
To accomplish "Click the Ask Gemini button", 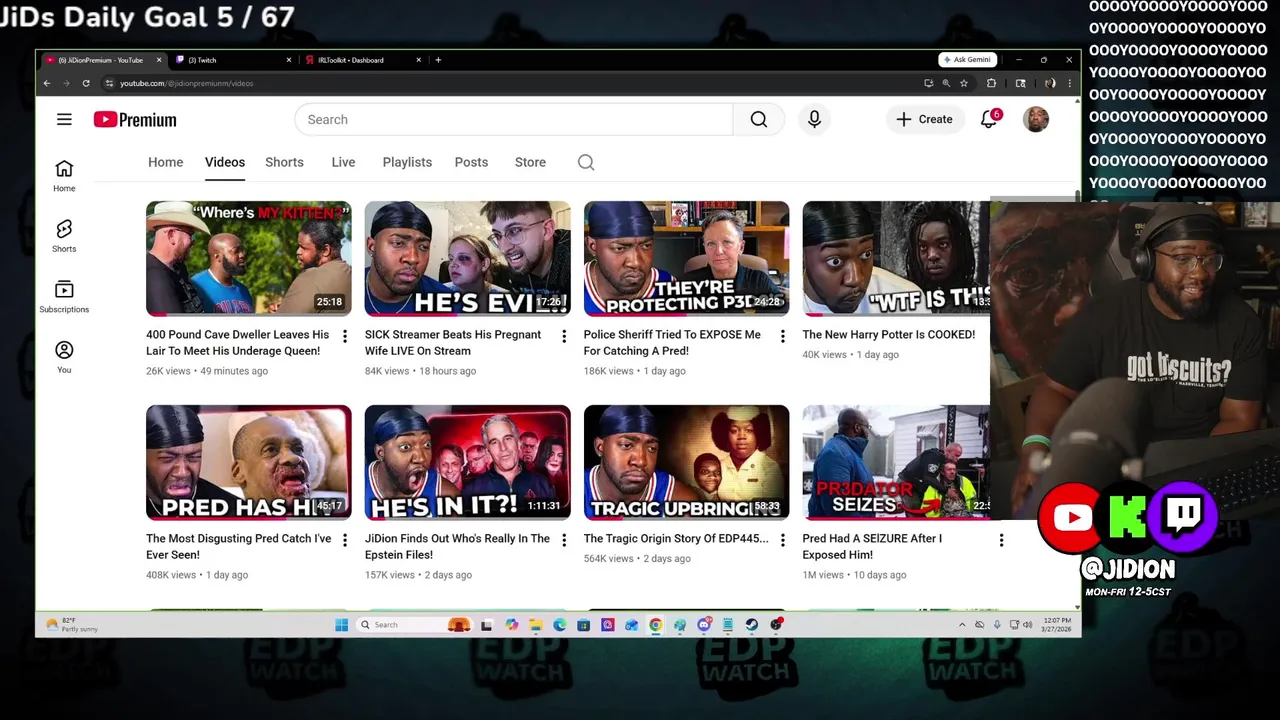I will tap(967, 60).
